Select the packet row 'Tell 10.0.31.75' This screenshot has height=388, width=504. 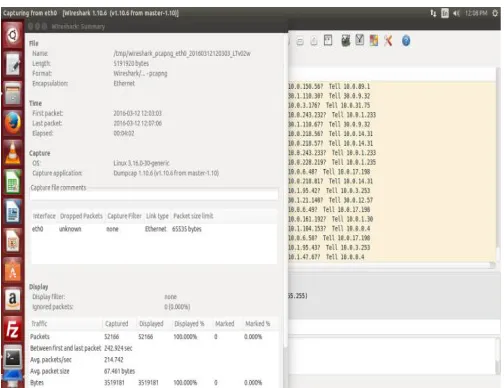[x=392, y=105]
